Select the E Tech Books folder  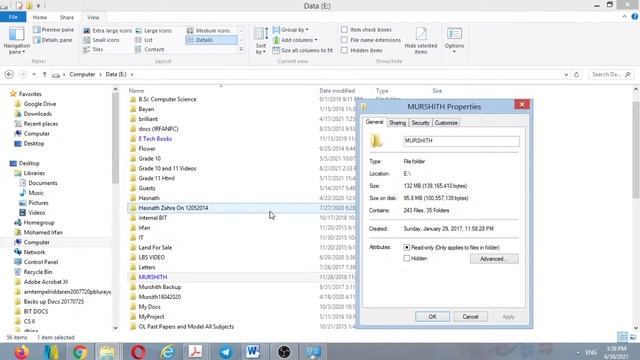click(x=155, y=139)
